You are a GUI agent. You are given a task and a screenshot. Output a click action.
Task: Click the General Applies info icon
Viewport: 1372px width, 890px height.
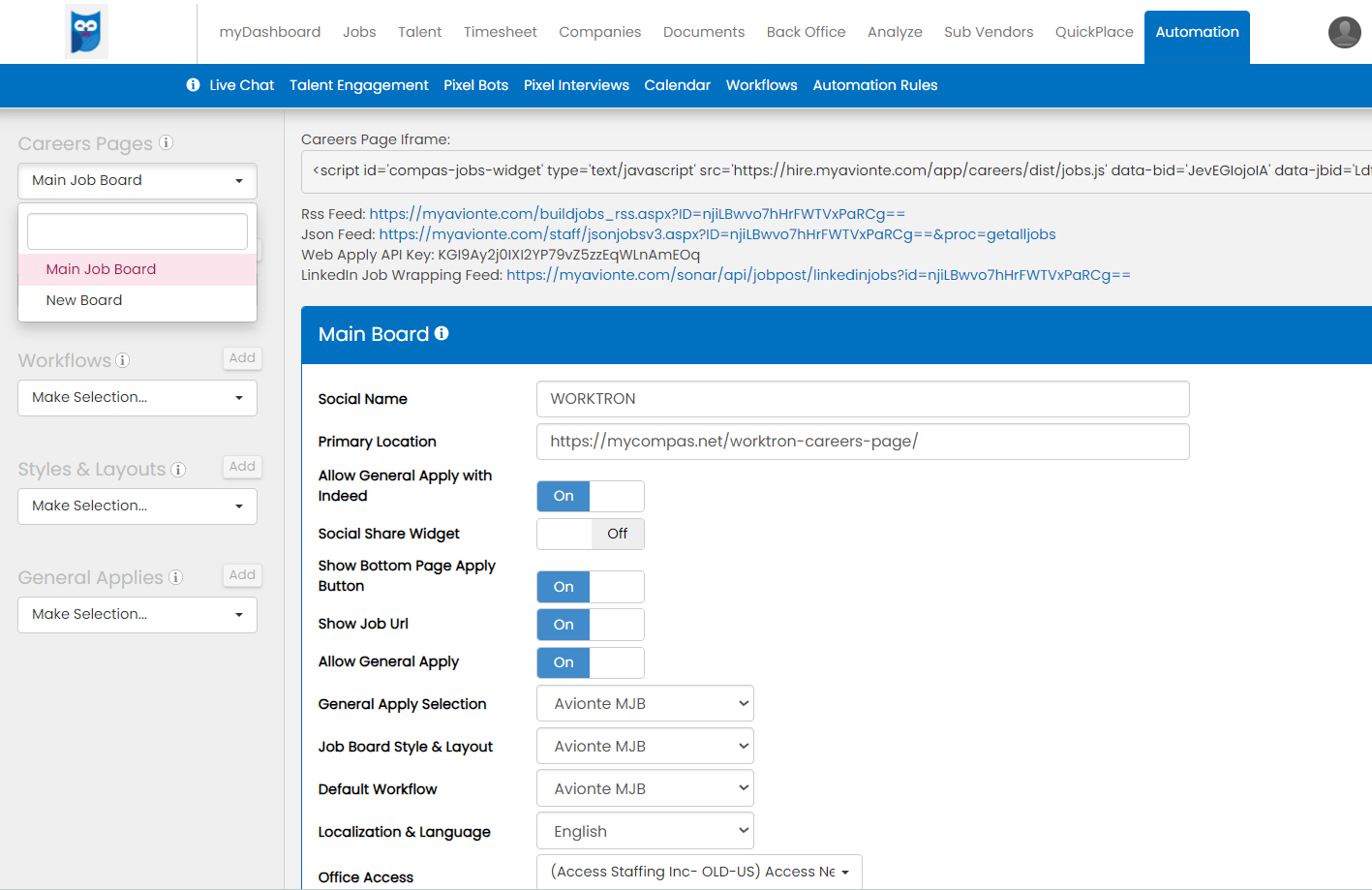tap(176, 577)
